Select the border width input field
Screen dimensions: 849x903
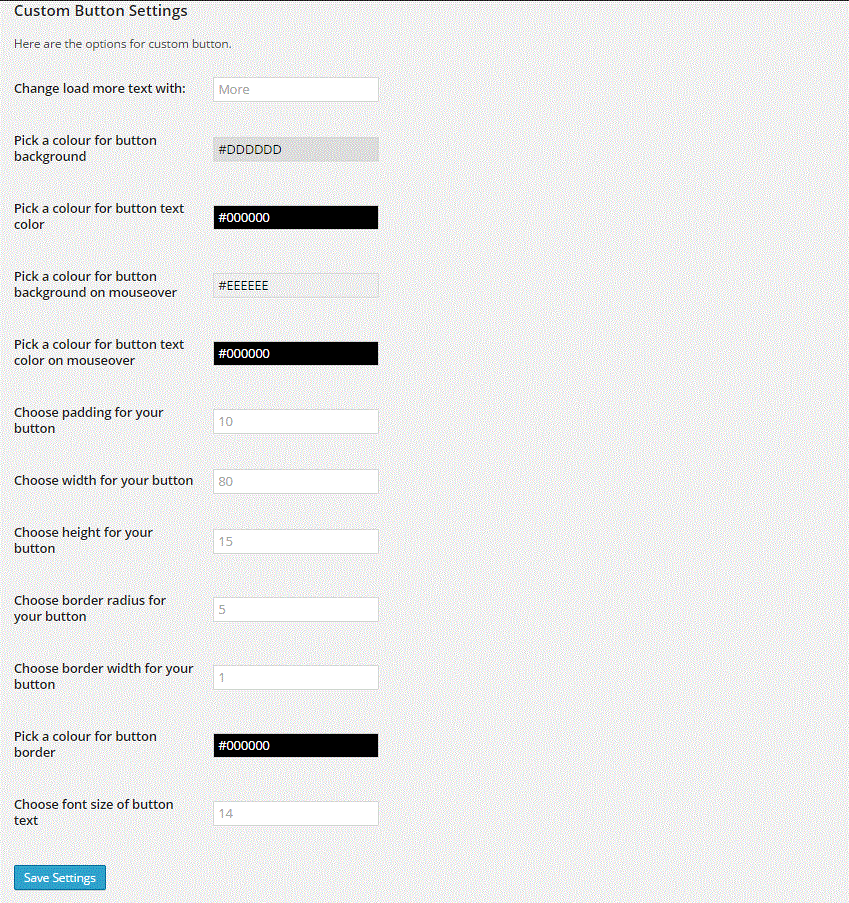[x=295, y=677]
